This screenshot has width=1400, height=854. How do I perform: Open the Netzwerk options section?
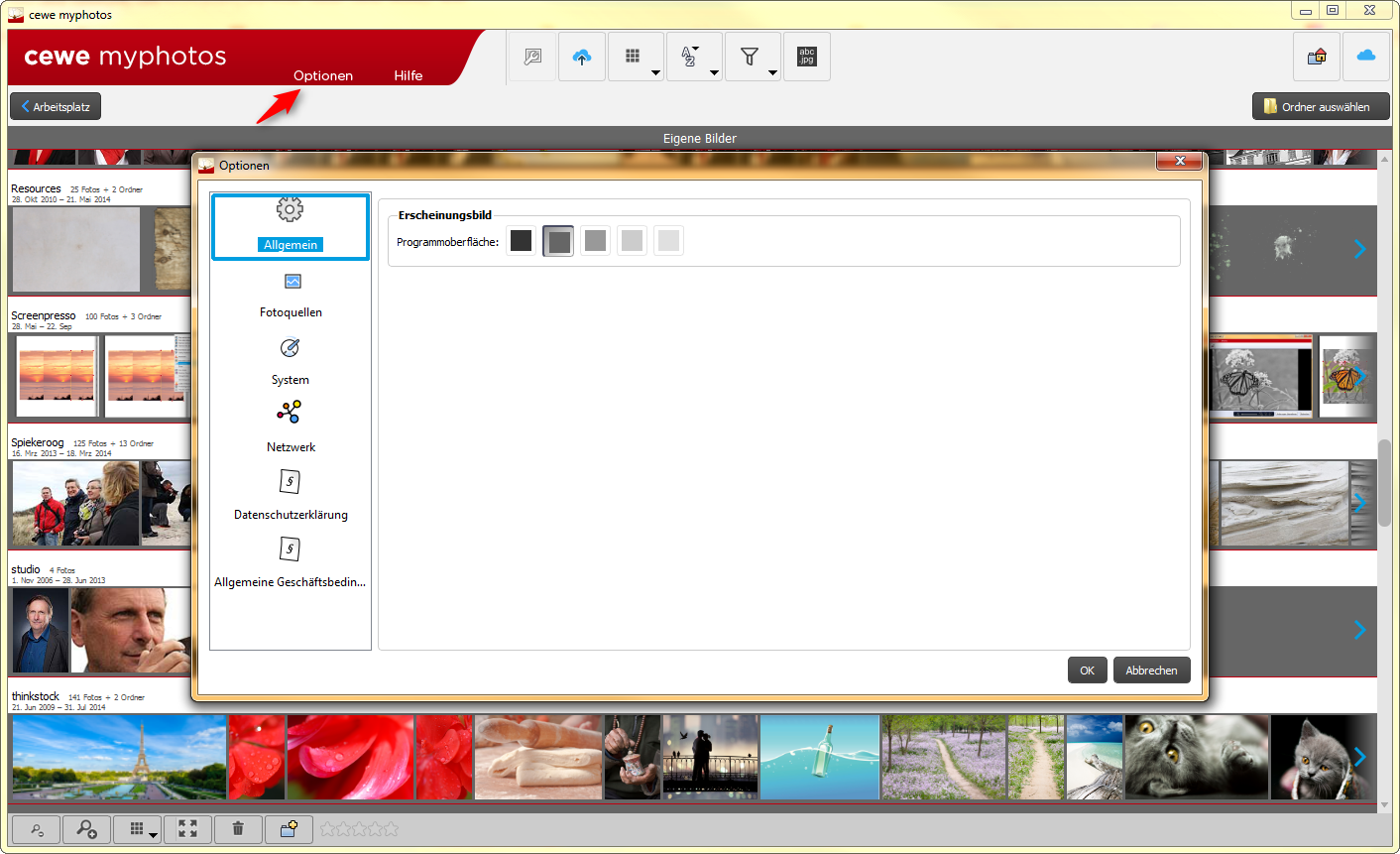point(291,427)
